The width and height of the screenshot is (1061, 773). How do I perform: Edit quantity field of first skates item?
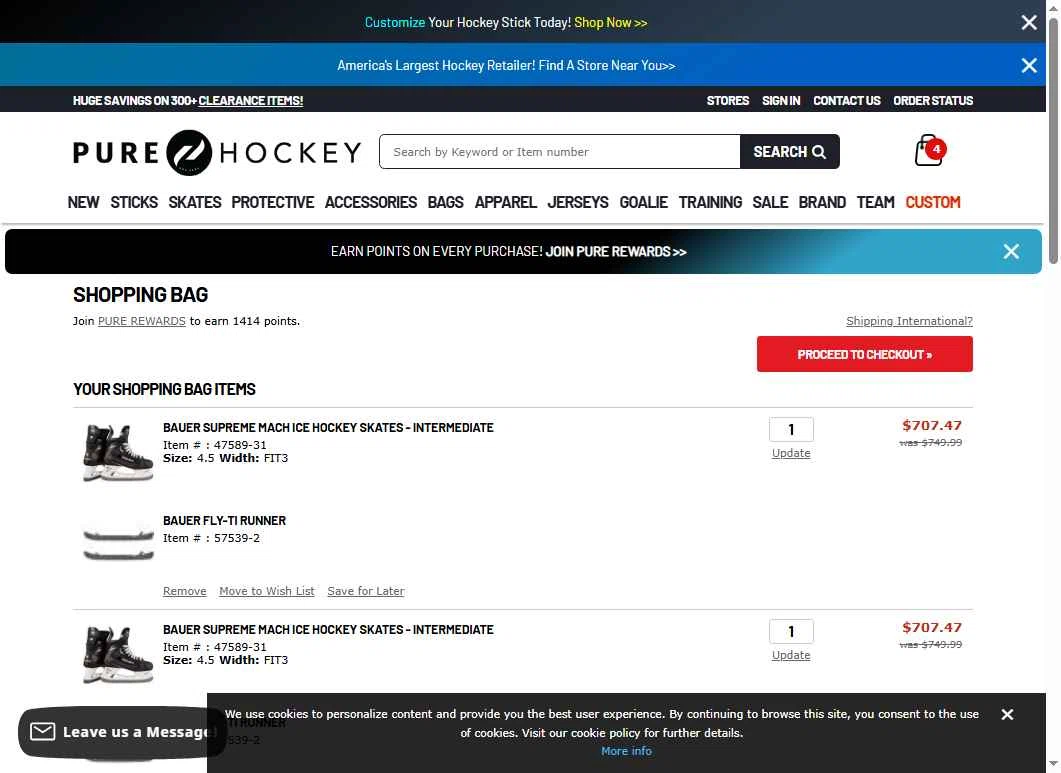(791, 429)
